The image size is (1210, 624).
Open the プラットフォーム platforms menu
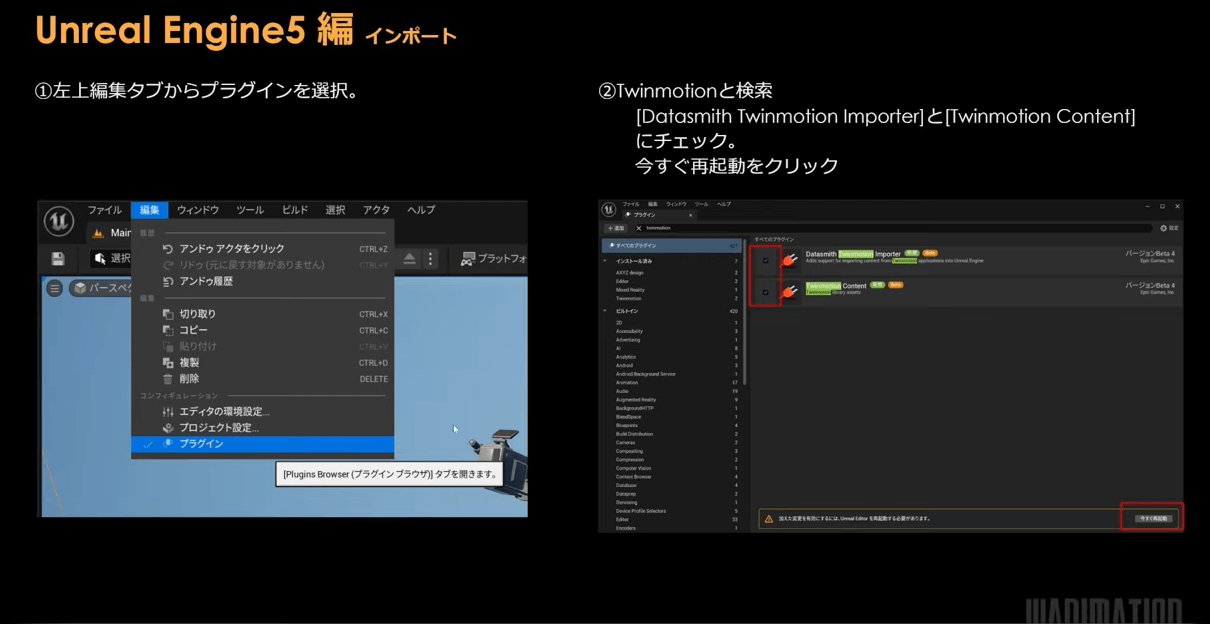493,259
